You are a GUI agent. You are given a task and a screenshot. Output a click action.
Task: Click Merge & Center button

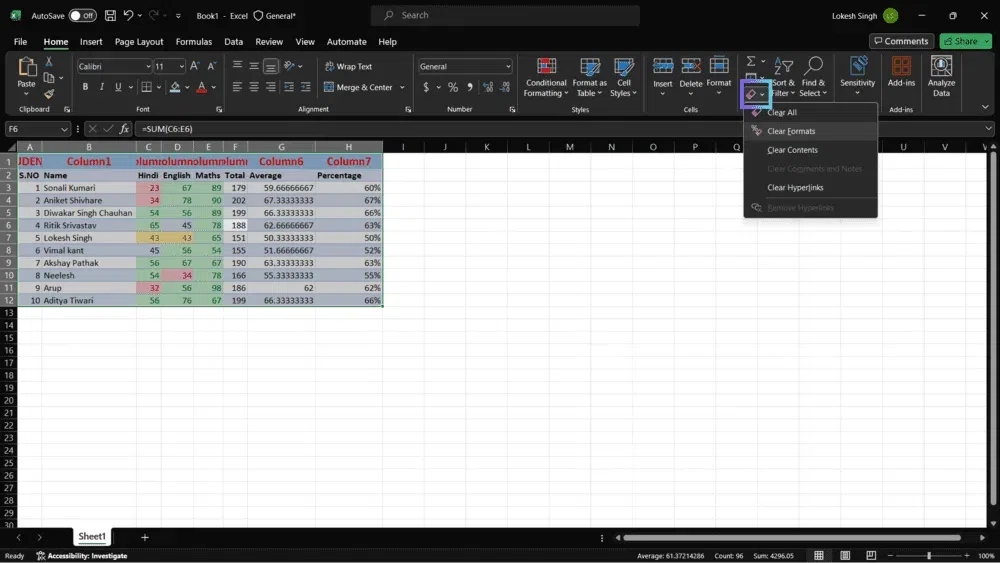pyautogui.click(x=358, y=87)
